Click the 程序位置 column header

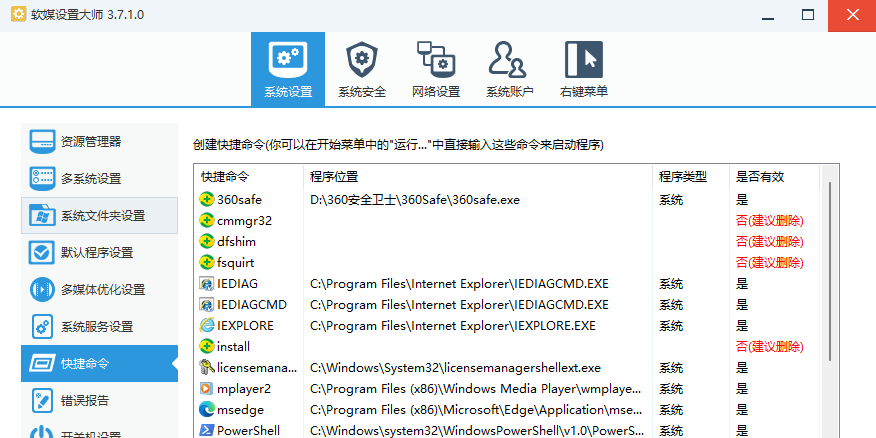[x=478, y=177]
